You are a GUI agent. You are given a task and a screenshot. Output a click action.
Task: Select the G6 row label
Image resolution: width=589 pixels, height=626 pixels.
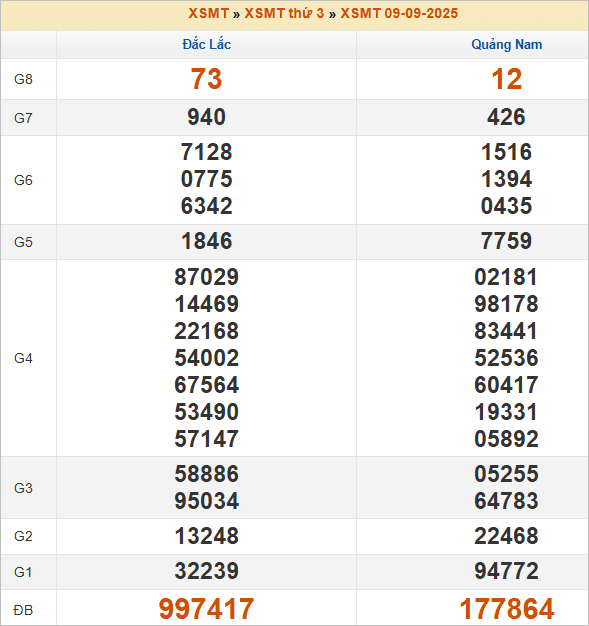click(x=23, y=180)
